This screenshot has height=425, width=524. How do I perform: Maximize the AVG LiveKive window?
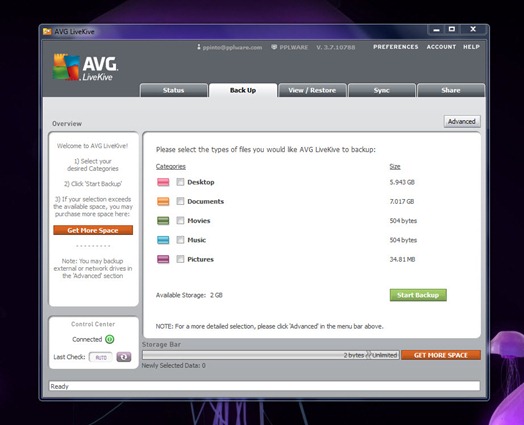point(452,29)
